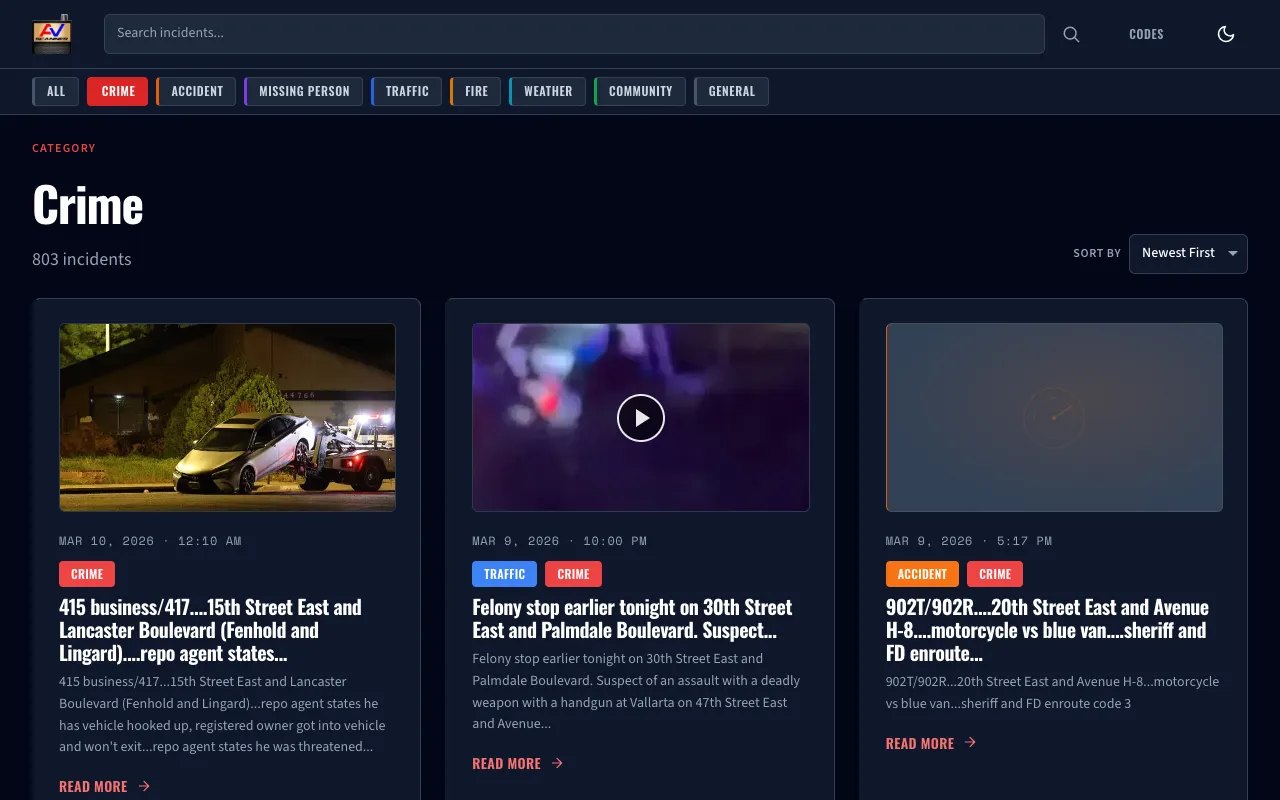
Task: Open the tow truck incident thumbnail image
Action: pyautogui.click(x=227, y=417)
